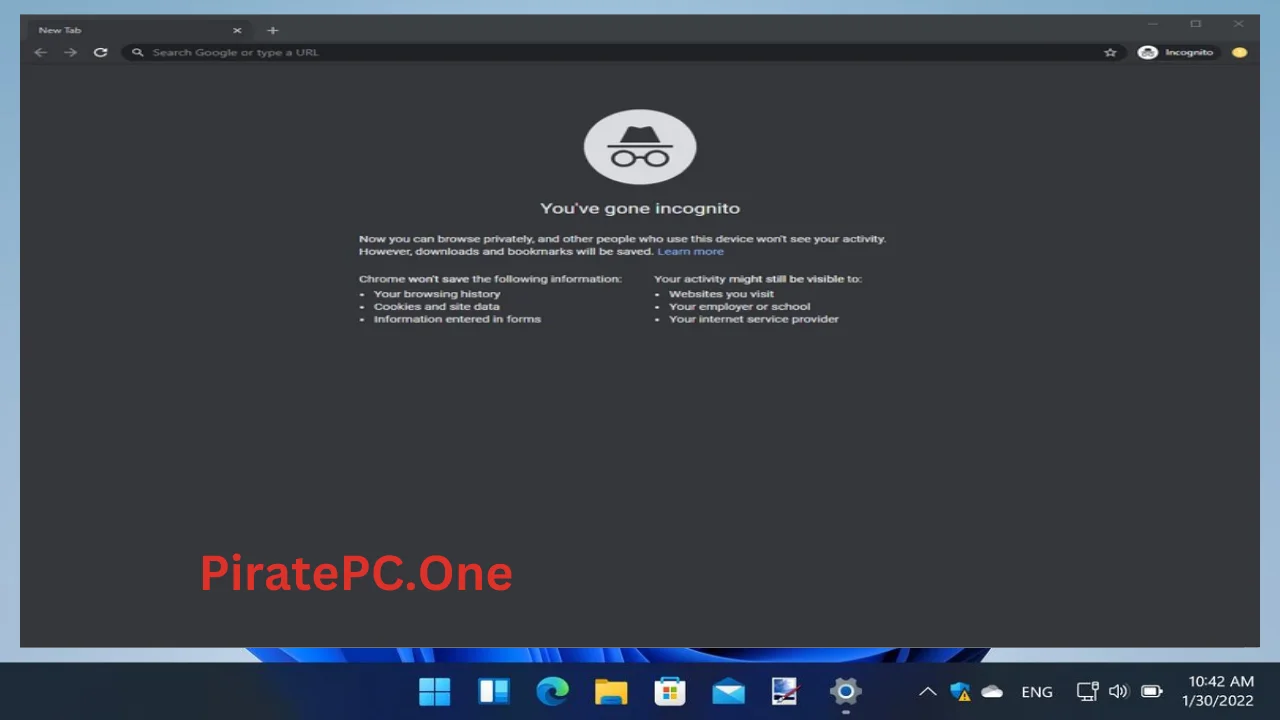
Task: Launch Microsoft Edge from the taskbar
Action: tap(552, 691)
